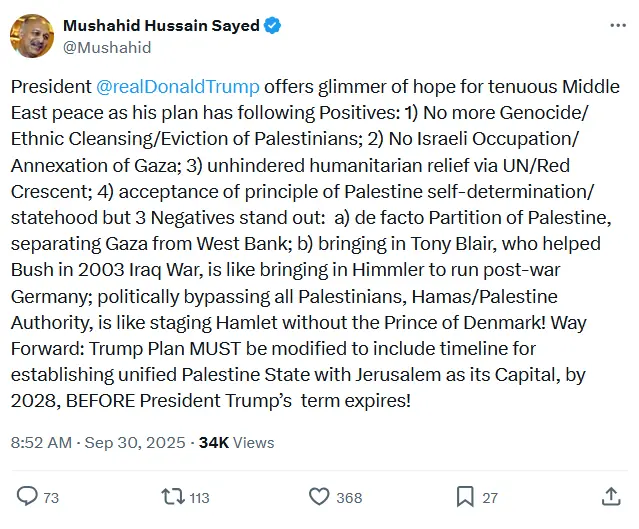Viewport: 639px width, 529px height.
Task: Click the 27 bookmarks count
Action: point(490,497)
